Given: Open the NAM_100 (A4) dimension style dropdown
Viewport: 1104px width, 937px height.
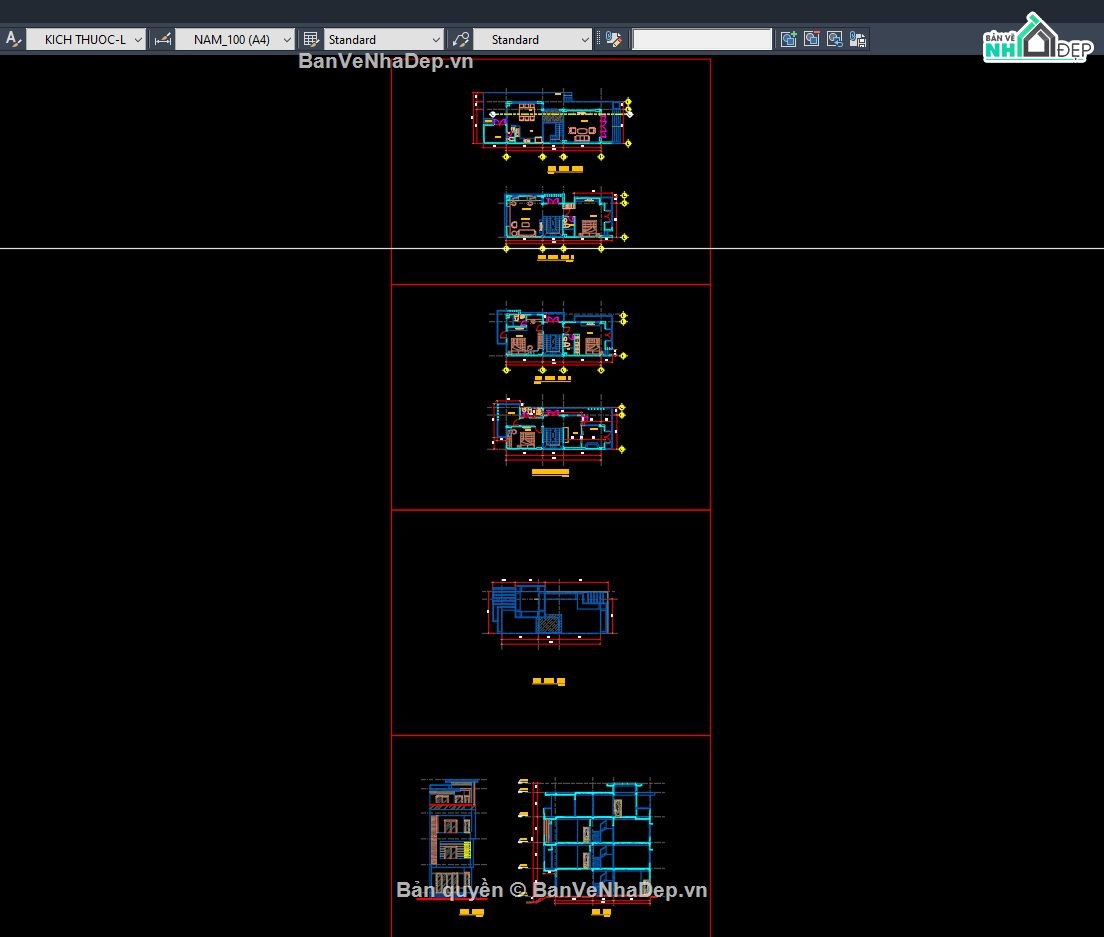Looking at the screenshot, I should [x=234, y=39].
